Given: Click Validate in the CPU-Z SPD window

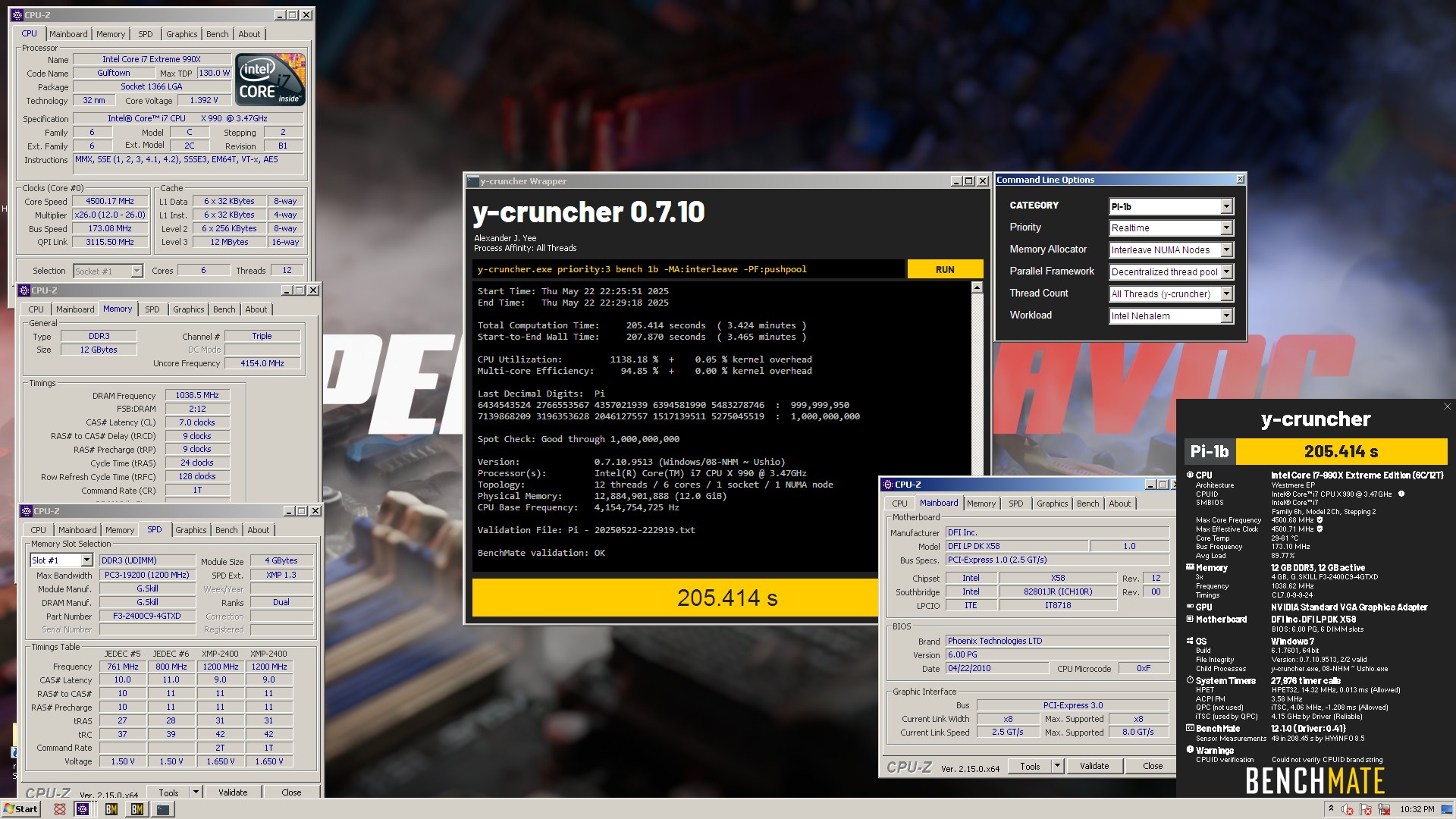Looking at the screenshot, I should 233,792.
